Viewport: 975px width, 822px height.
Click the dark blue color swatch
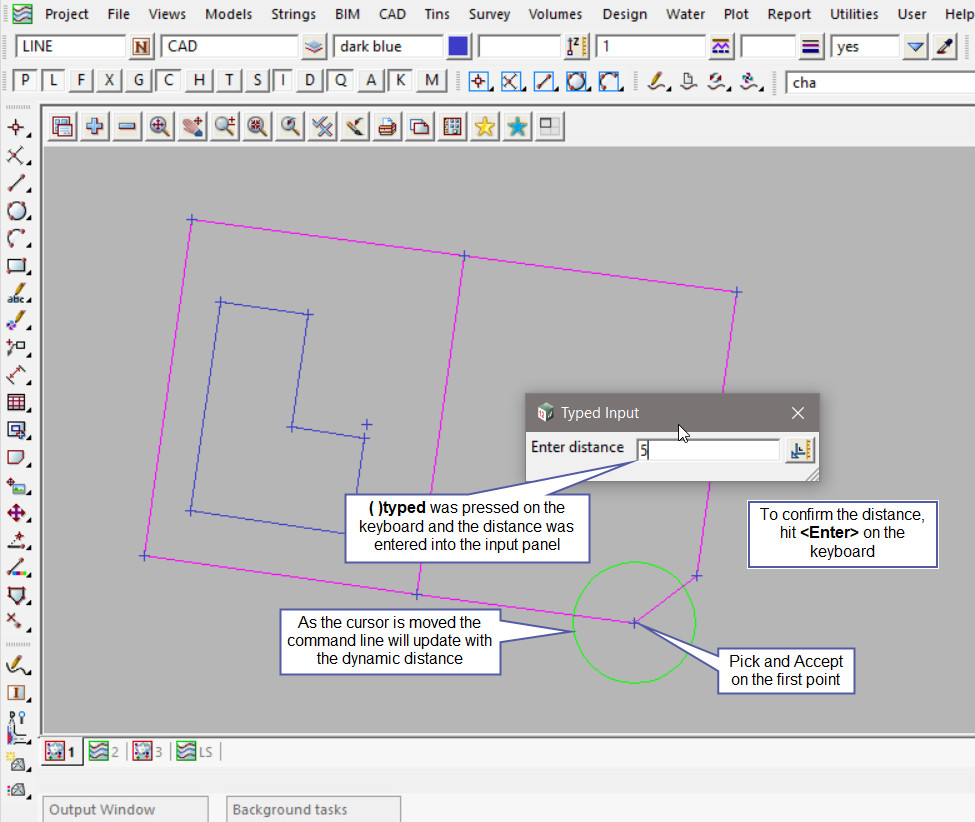[459, 47]
